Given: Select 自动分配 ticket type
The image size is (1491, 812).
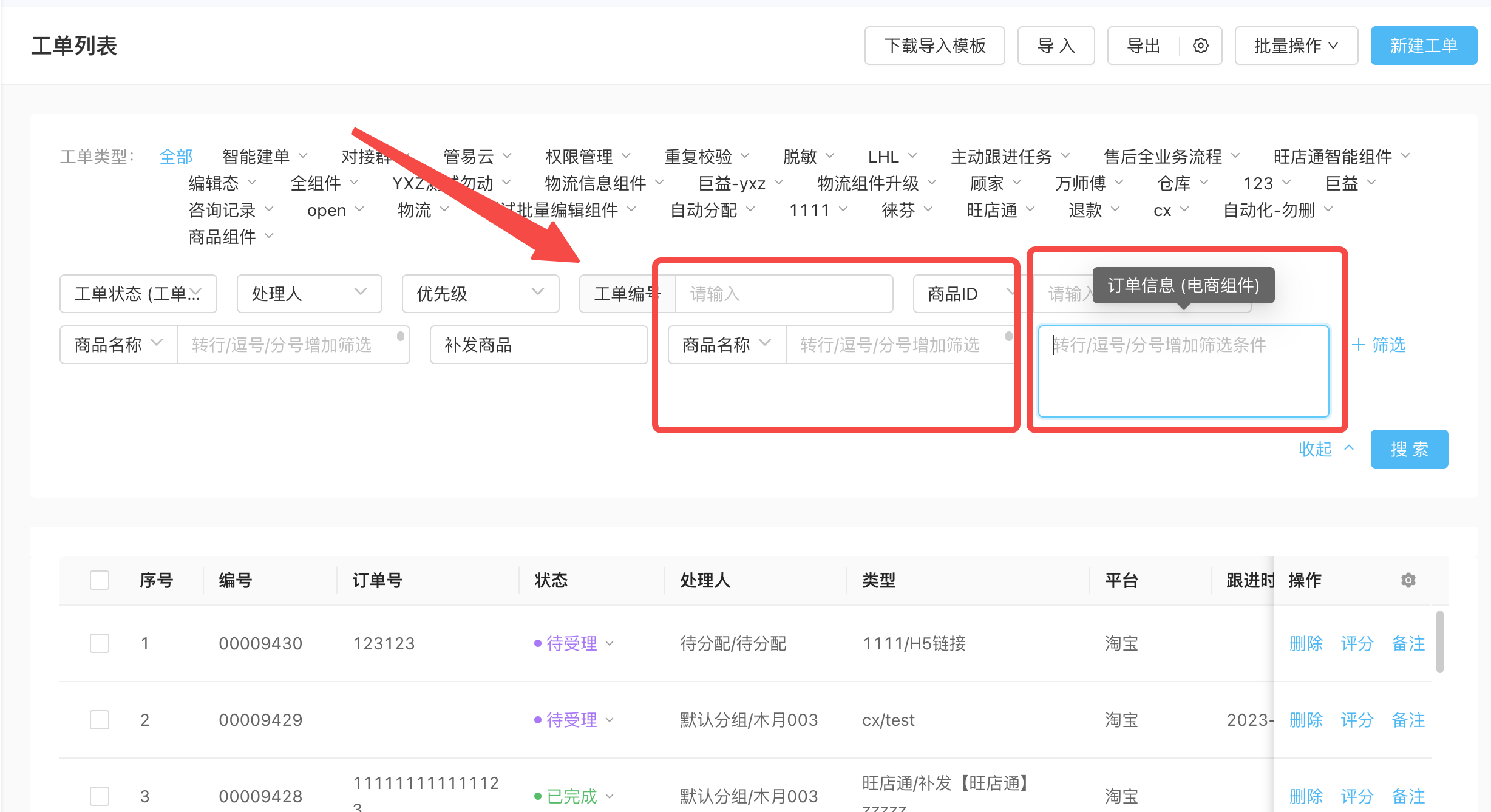Looking at the screenshot, I should [712, 210].
